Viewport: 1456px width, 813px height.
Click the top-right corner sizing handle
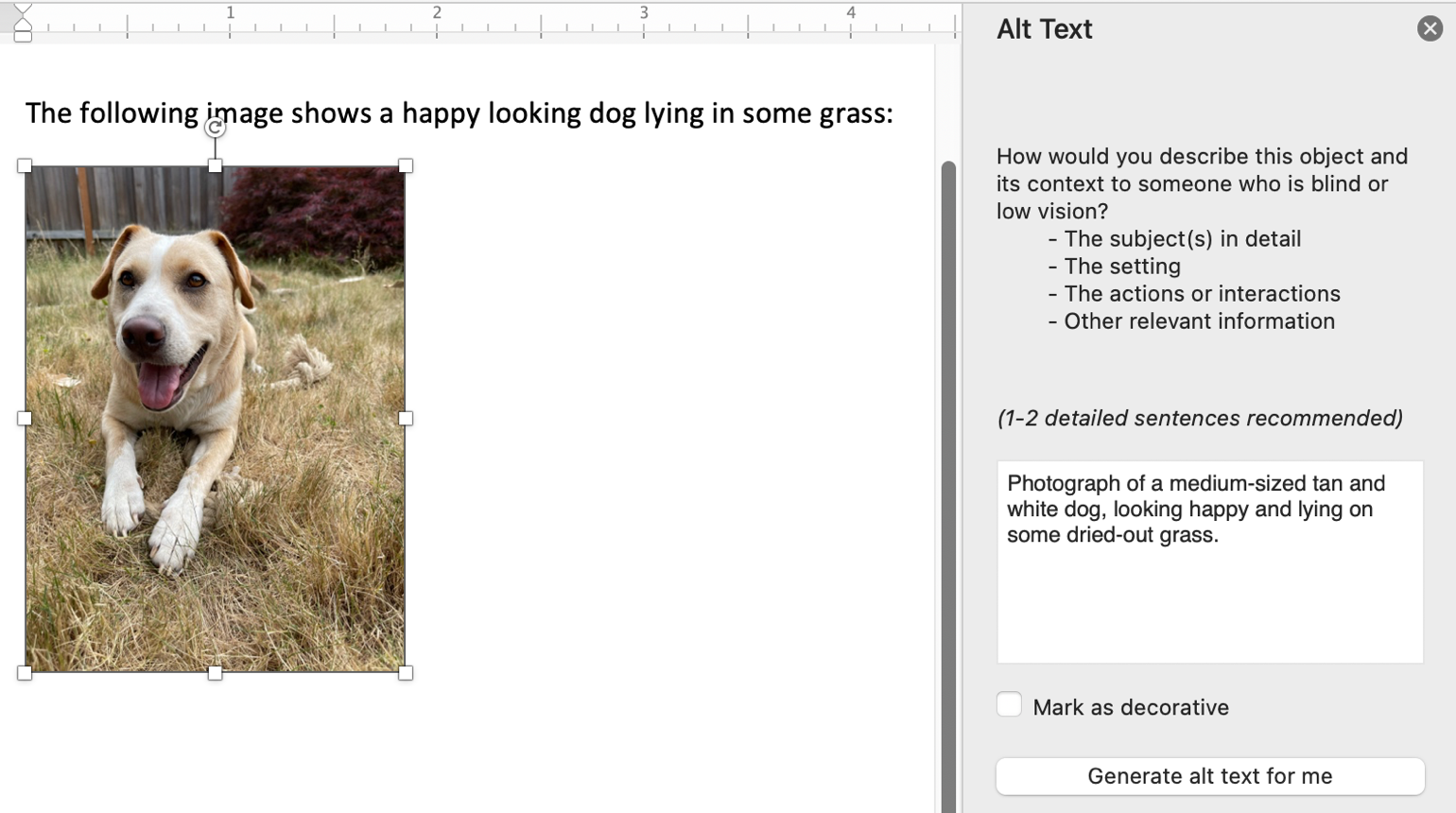[x=407, y=165]
